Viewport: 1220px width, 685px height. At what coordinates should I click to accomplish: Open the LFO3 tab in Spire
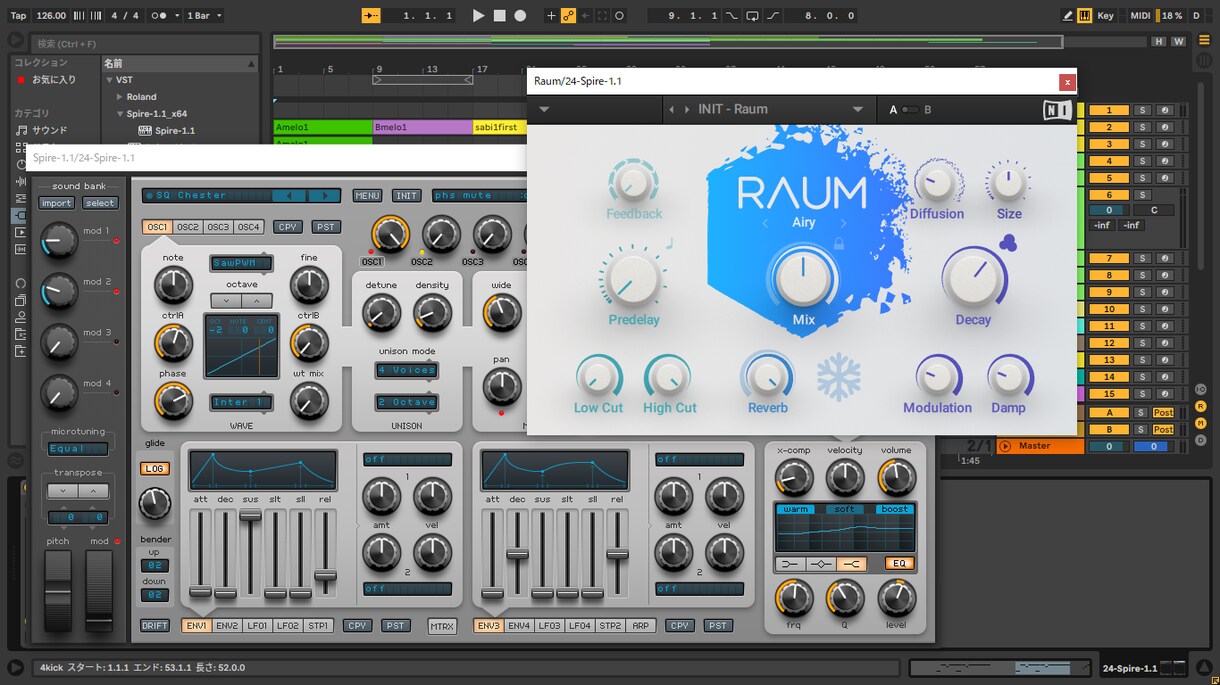(549, 626)
